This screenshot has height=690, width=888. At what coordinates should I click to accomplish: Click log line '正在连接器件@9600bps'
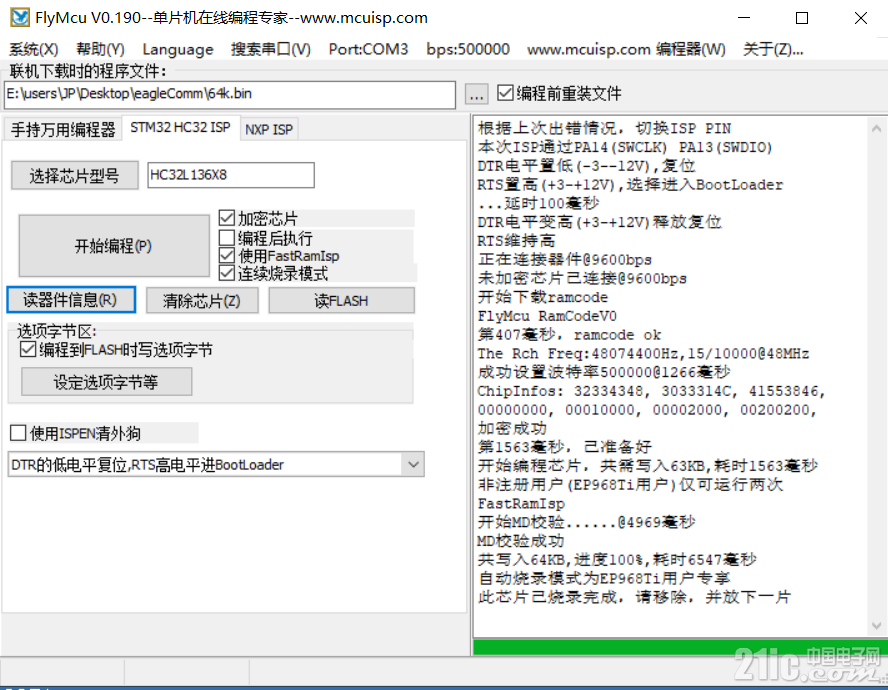[x=565, y=259]
